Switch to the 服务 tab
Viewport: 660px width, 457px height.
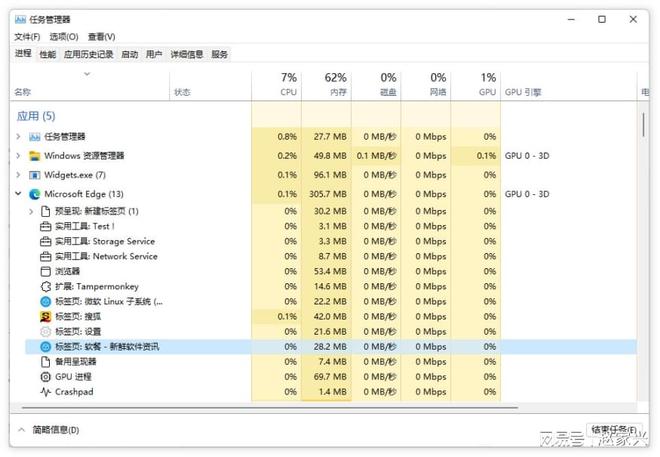tap(219, 54)
